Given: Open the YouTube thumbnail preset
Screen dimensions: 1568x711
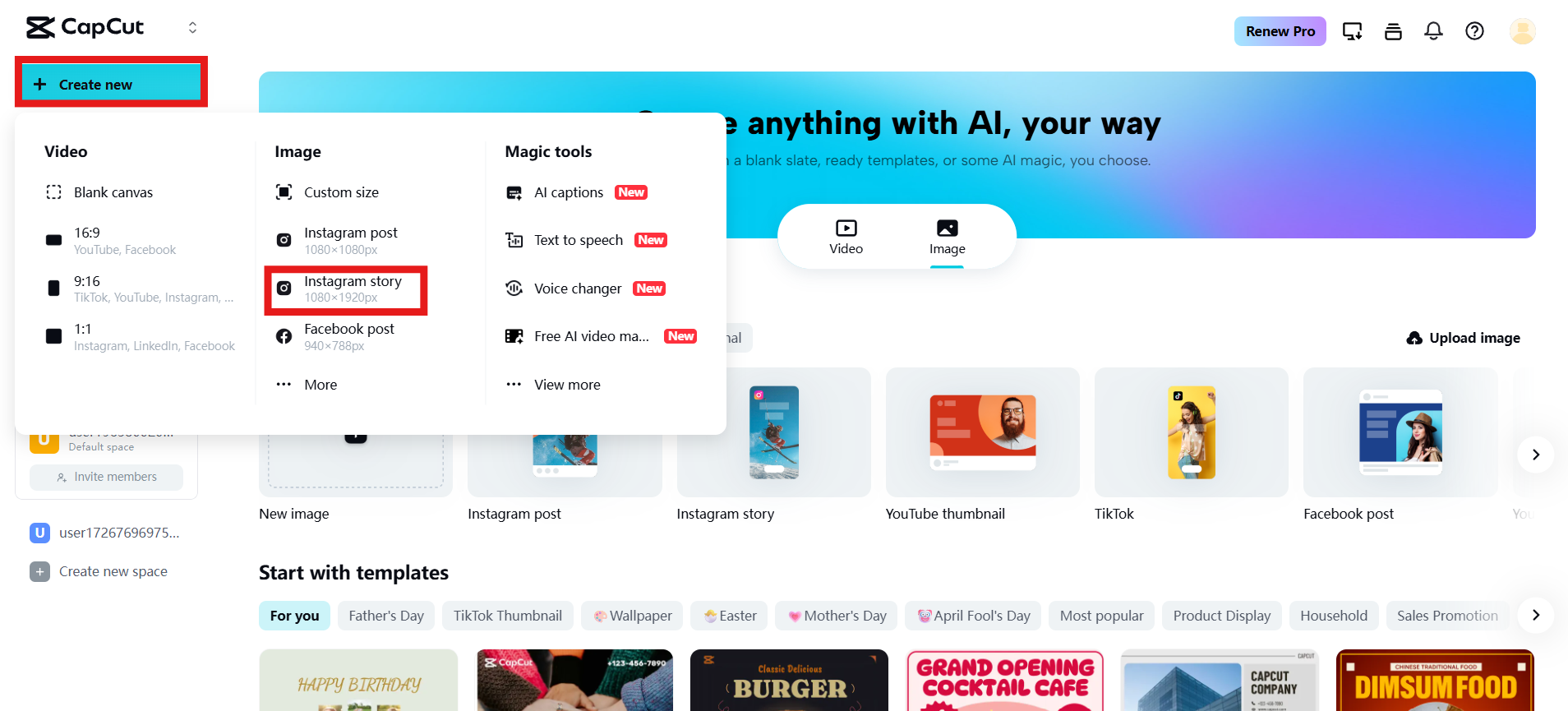Looking at the screenshot, I should 982,445.
